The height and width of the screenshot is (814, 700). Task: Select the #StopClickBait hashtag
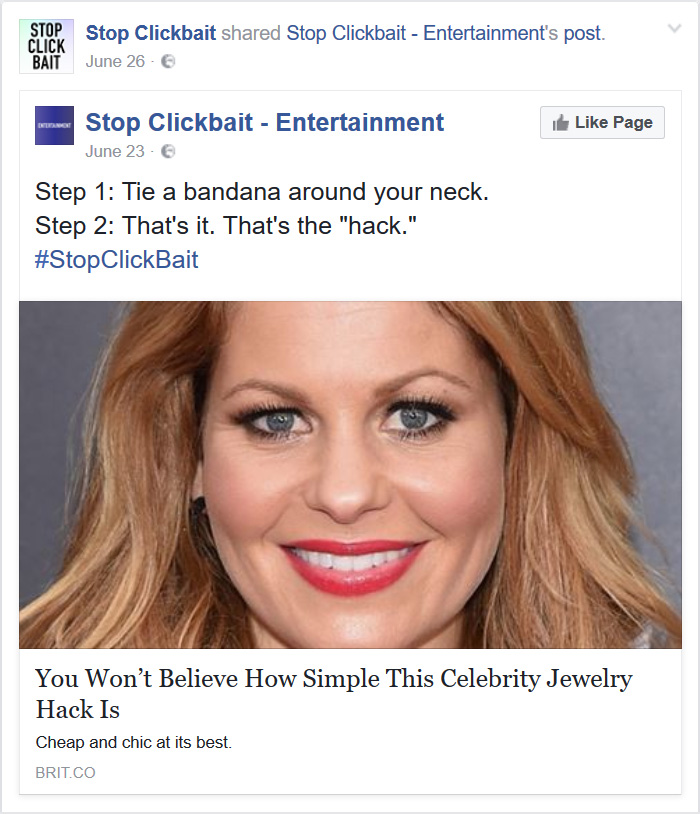[x=117, y=259]
